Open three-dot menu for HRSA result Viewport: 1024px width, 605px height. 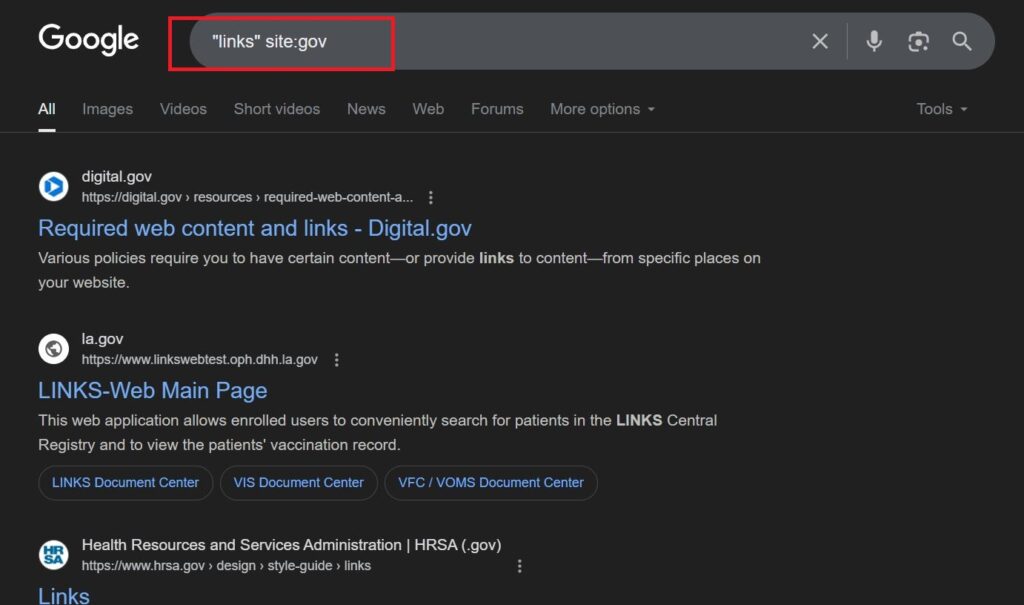(x=519, y=566)
